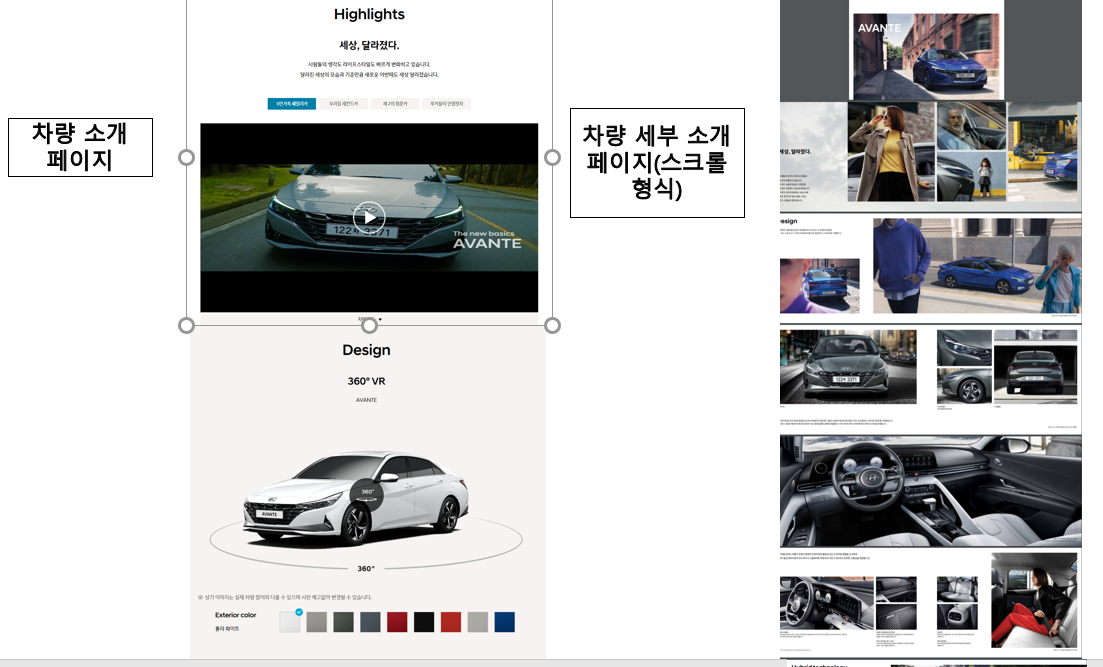Choose the orange-red exterior color swatch
This screenshot has width=1103, height=667.
pos(451,622)
